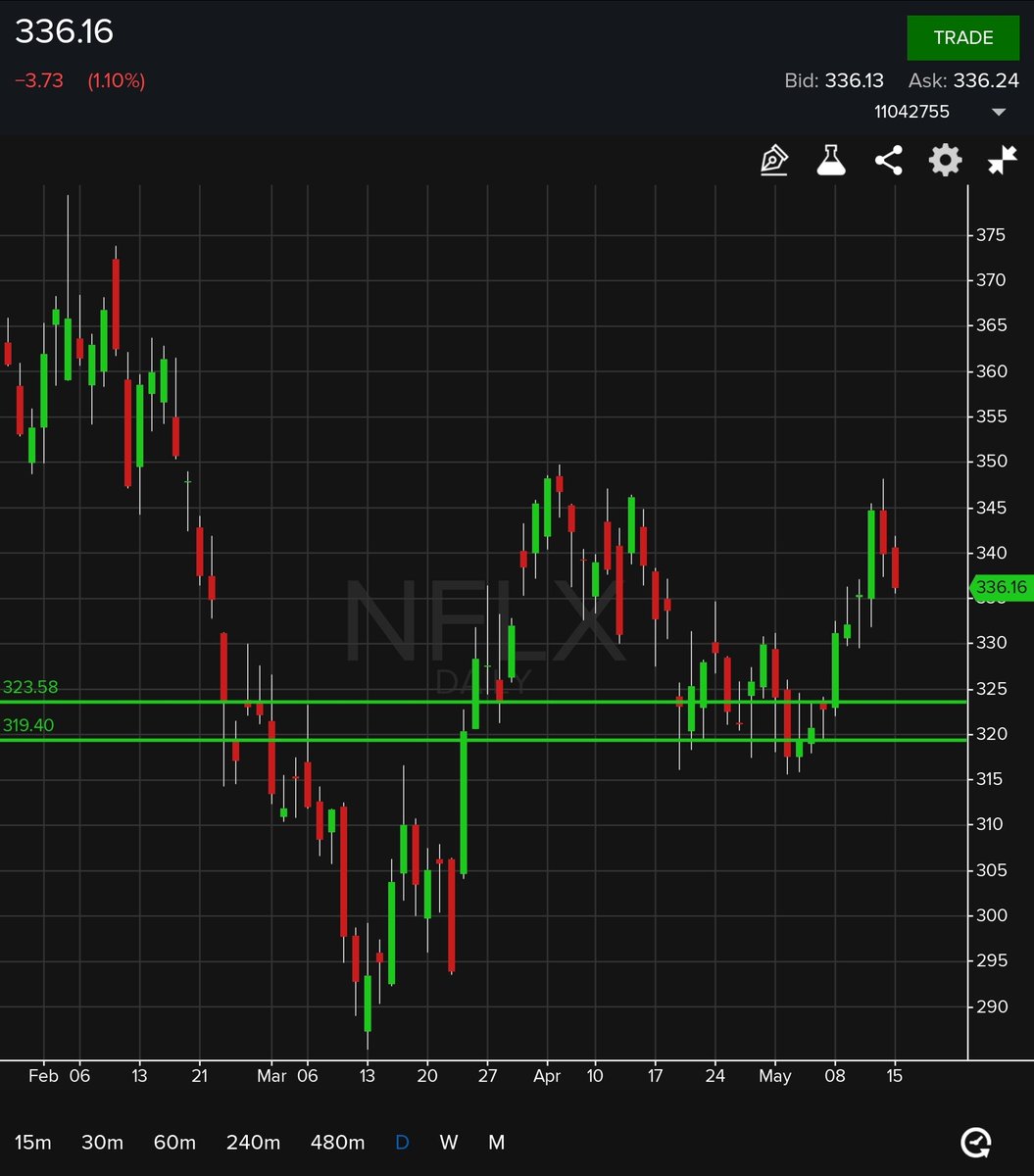Tap the Bid 336.13 value
The width and height of the screenshot is (1034, 1176).
[x=854, y=80]
